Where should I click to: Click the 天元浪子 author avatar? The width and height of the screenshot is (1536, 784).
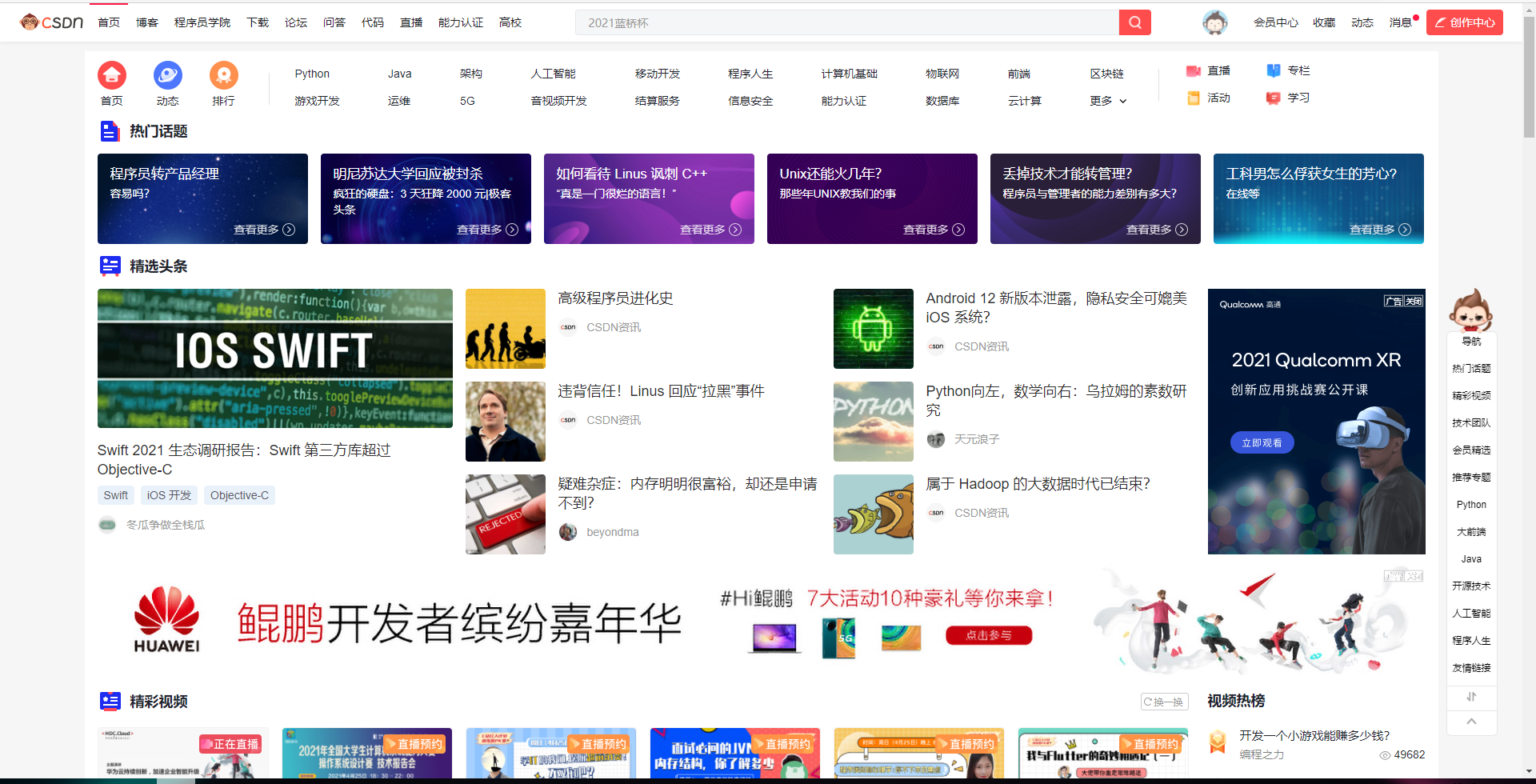click(936, 439)
